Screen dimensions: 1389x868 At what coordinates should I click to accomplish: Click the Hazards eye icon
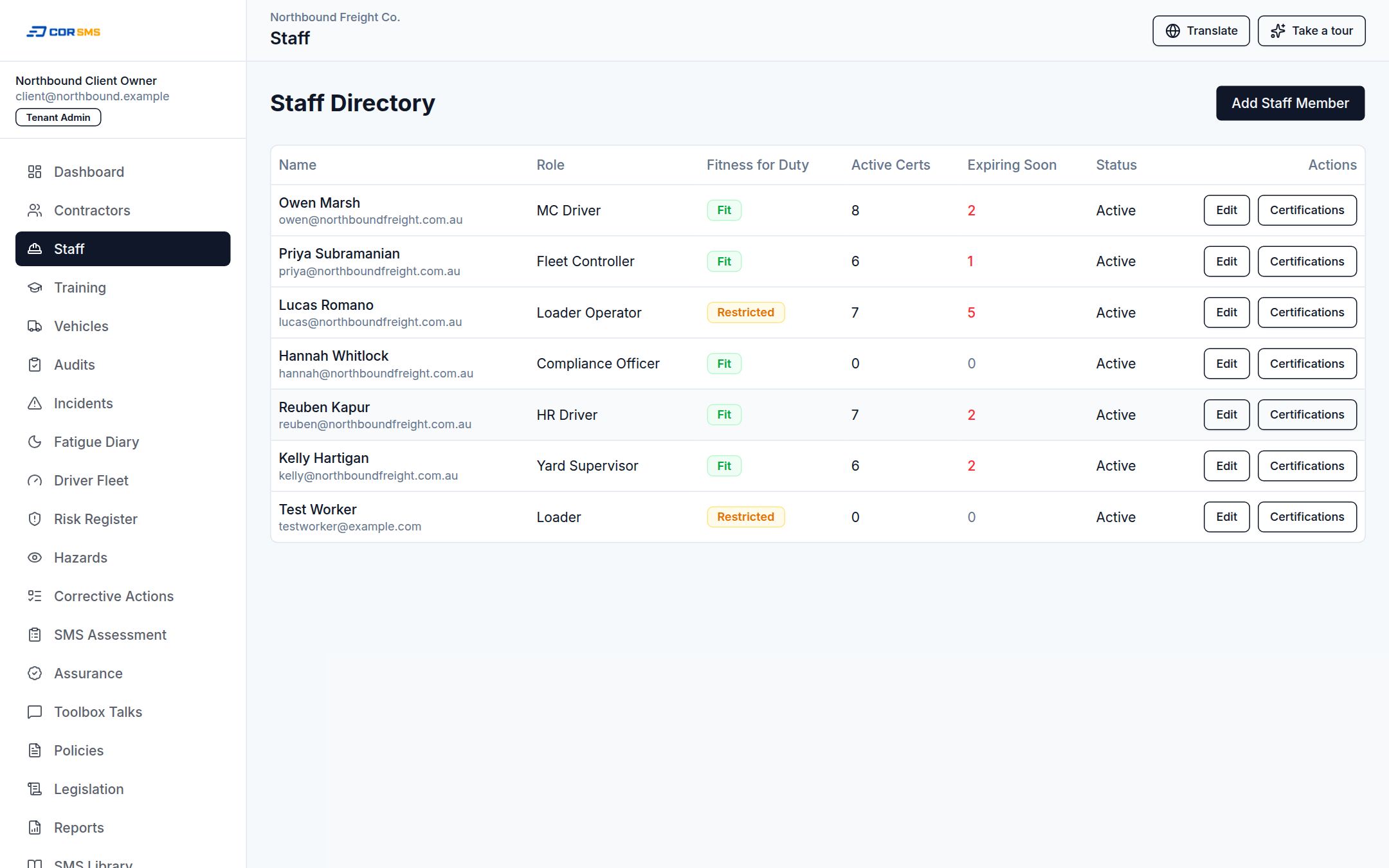[35, 557]
